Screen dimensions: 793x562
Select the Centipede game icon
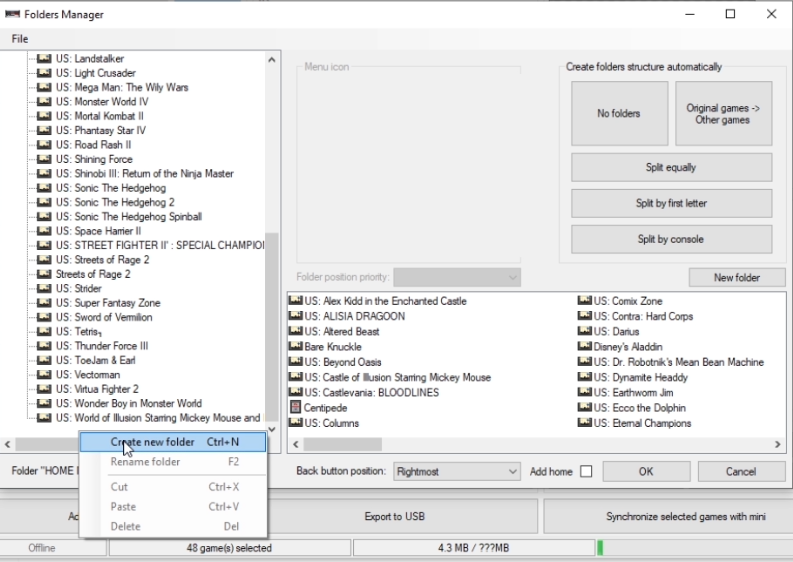click(295, 407)
